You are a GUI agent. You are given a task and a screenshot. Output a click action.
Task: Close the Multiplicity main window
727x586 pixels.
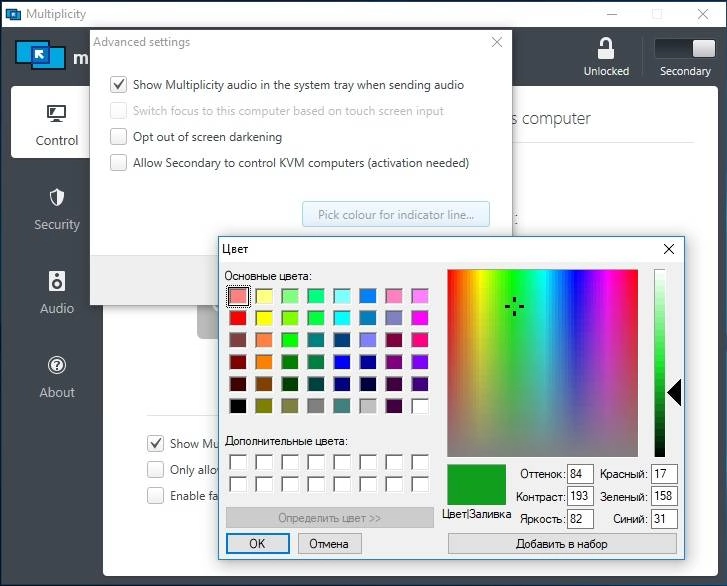(703, 14)
